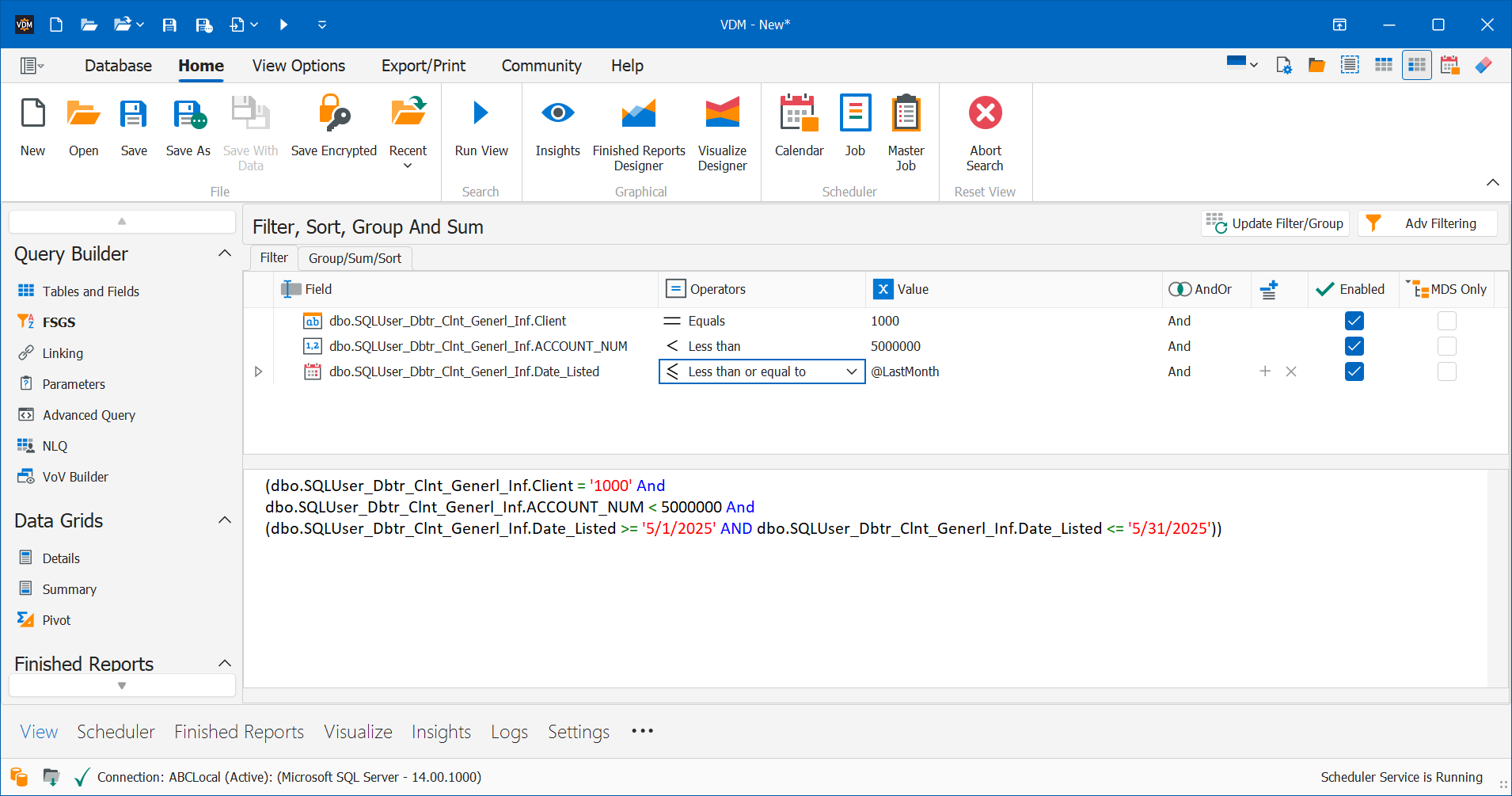
Task: Collapse the Data Grids section
Action: click(x=225, y=520)
